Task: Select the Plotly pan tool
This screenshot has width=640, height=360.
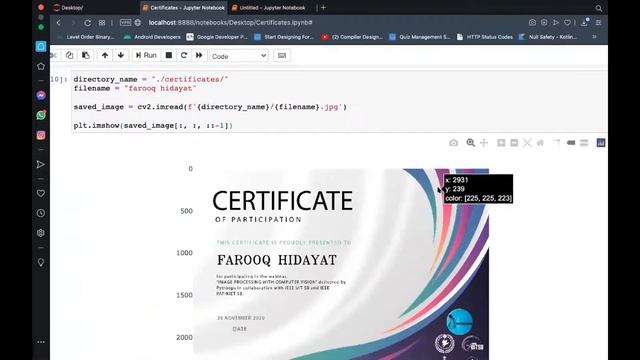Action: pos(484,142)
